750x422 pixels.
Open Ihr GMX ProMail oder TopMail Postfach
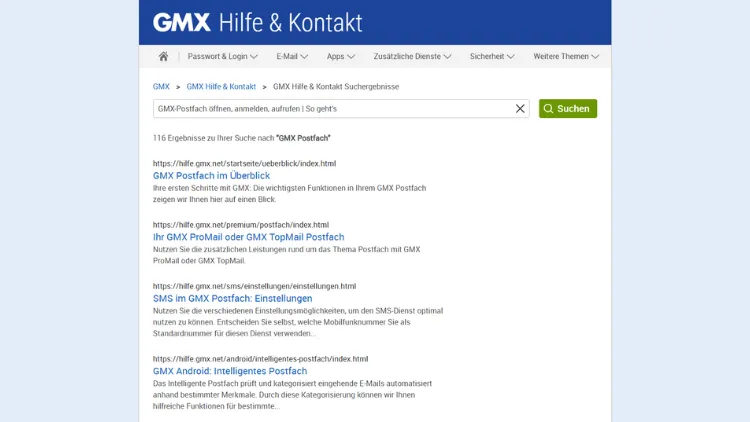[x=249, y=237]
